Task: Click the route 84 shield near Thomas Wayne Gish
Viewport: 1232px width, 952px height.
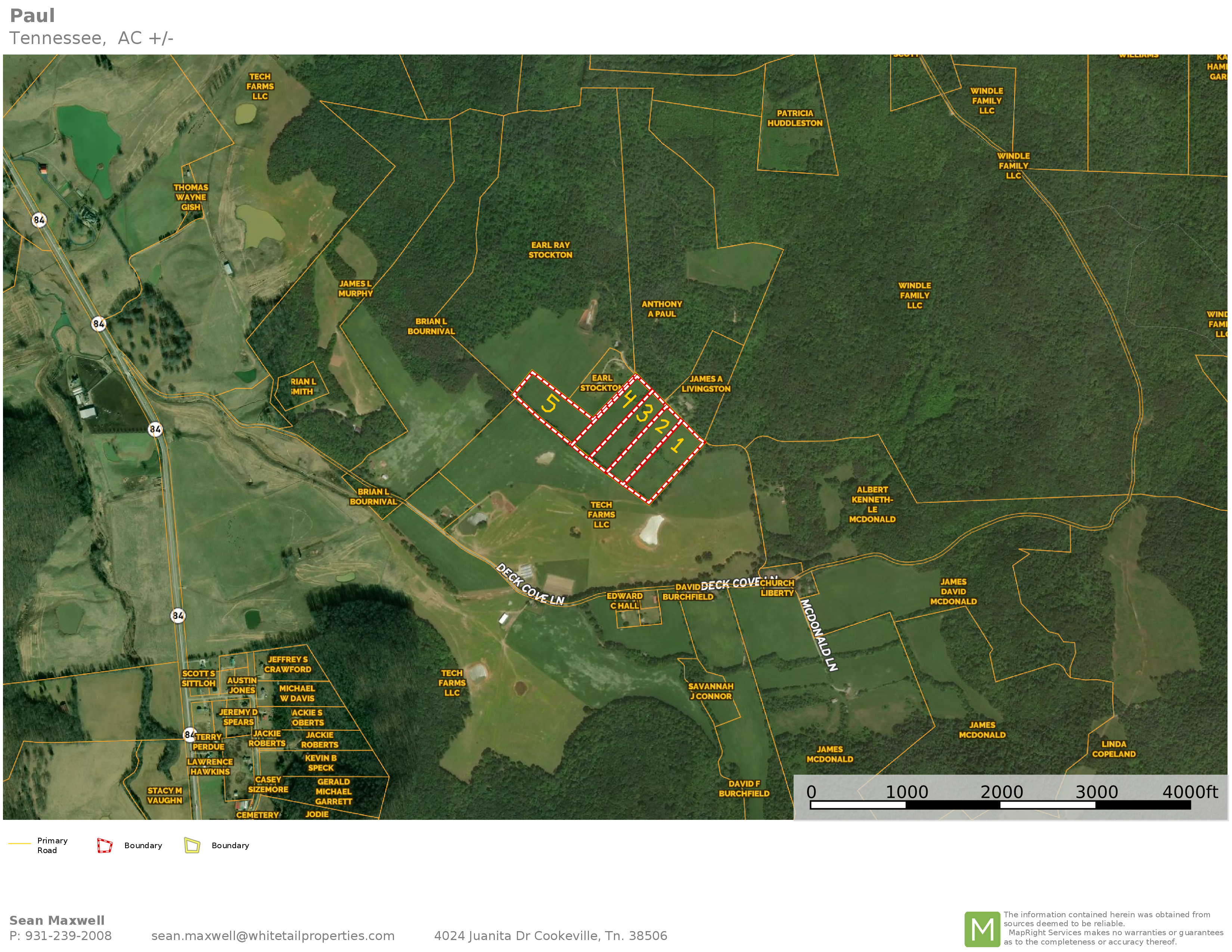Action: point(39,220)
